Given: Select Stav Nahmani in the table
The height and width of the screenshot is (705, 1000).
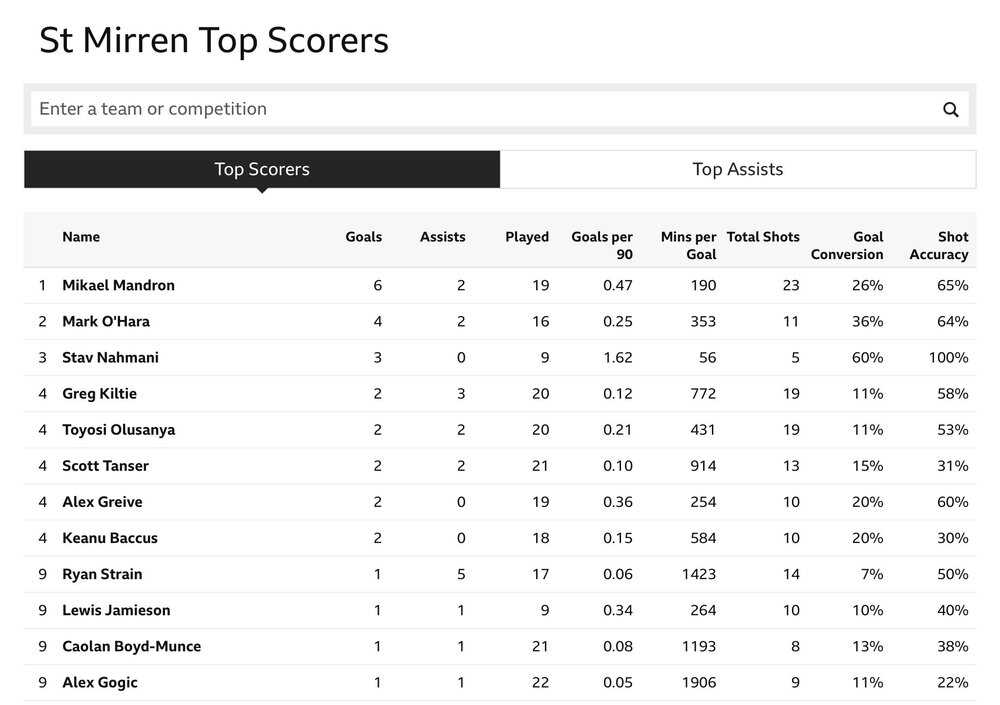Looking at the screenshot, I should [110, 357].
